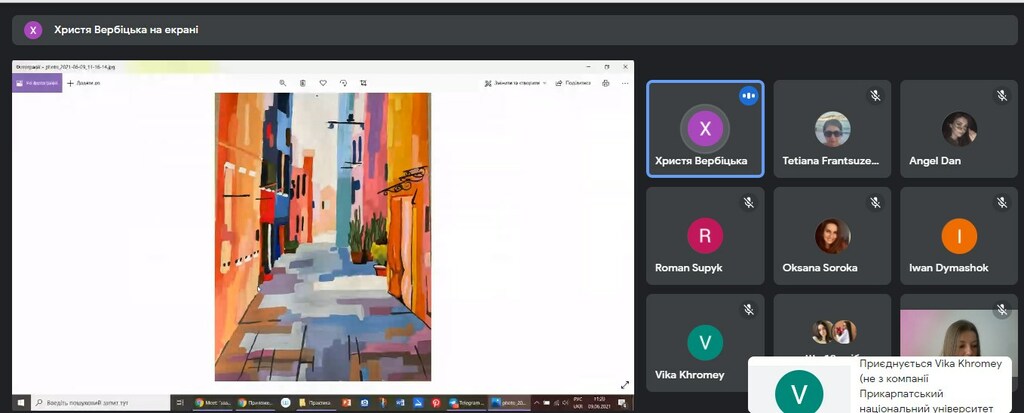The image size is (1024, 413).
Task: Click 'Христя Вербіцька на екрані' banner text
Action: click(126, 30)
